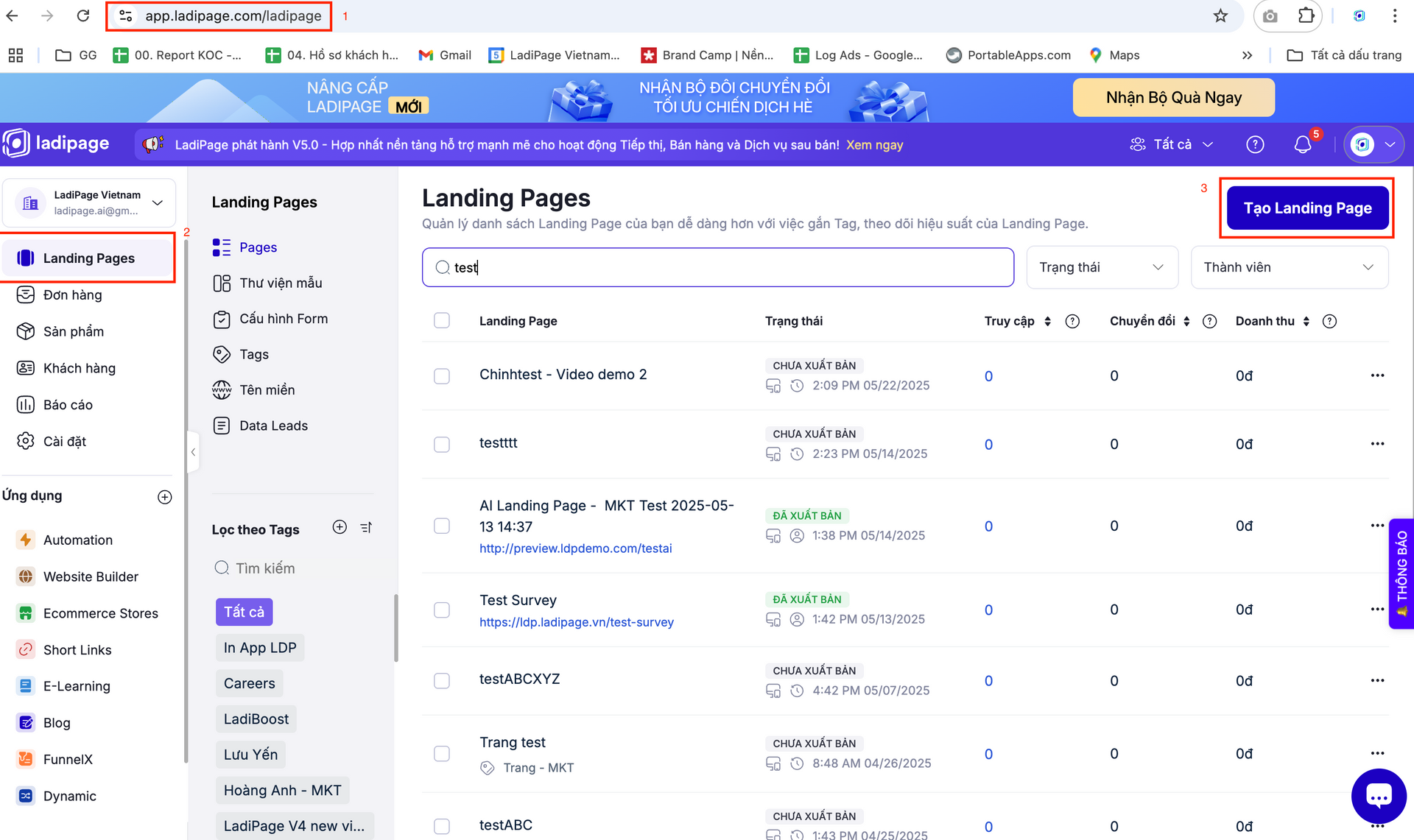Click the Short Links icon
1414x840 pixels.
tap(26, 649)
